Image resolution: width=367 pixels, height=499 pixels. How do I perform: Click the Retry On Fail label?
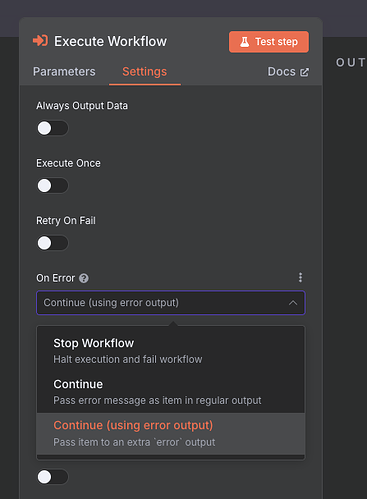tap(66, 221)
